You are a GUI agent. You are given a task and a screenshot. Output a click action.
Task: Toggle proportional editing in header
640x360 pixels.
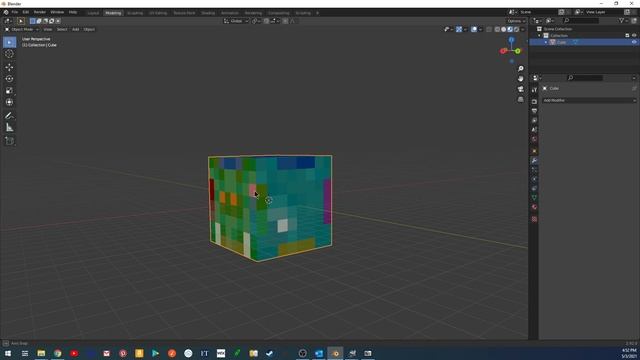(x=285, y=21)
